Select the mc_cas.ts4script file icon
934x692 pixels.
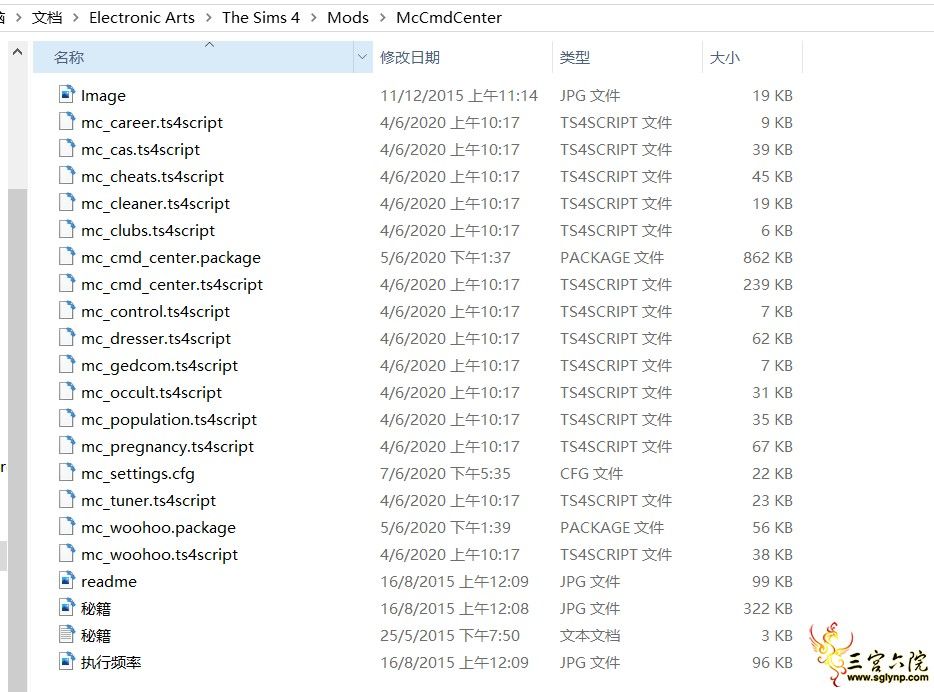tap(67, 148)
